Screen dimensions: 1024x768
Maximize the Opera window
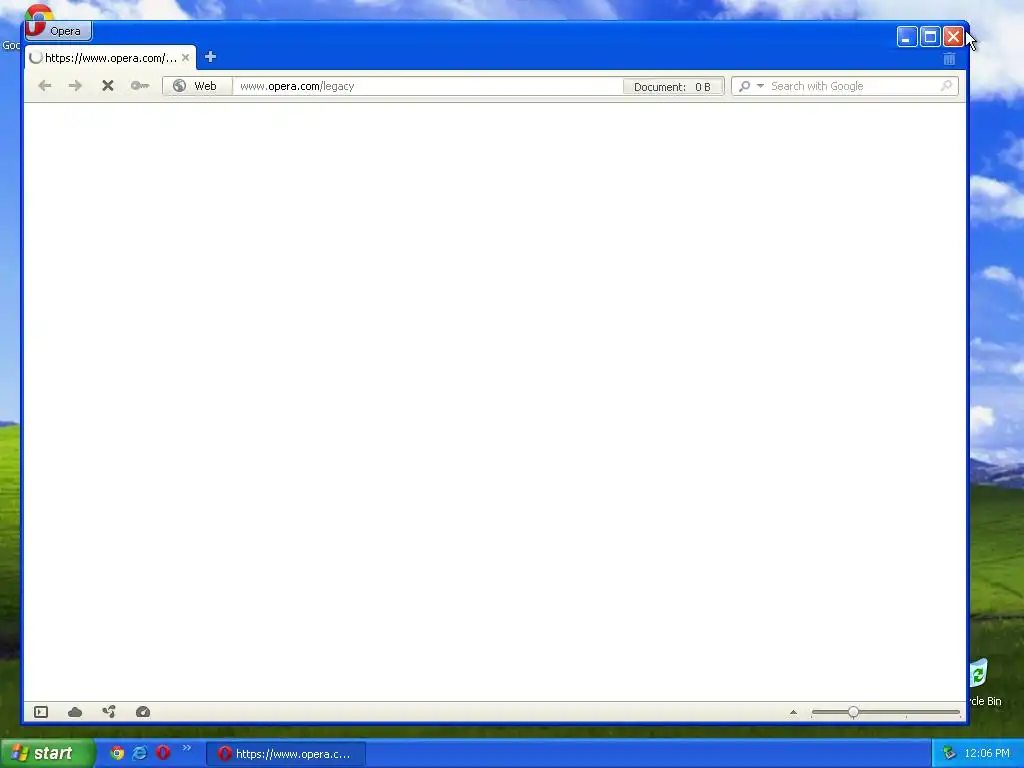(x=930, y=37)
